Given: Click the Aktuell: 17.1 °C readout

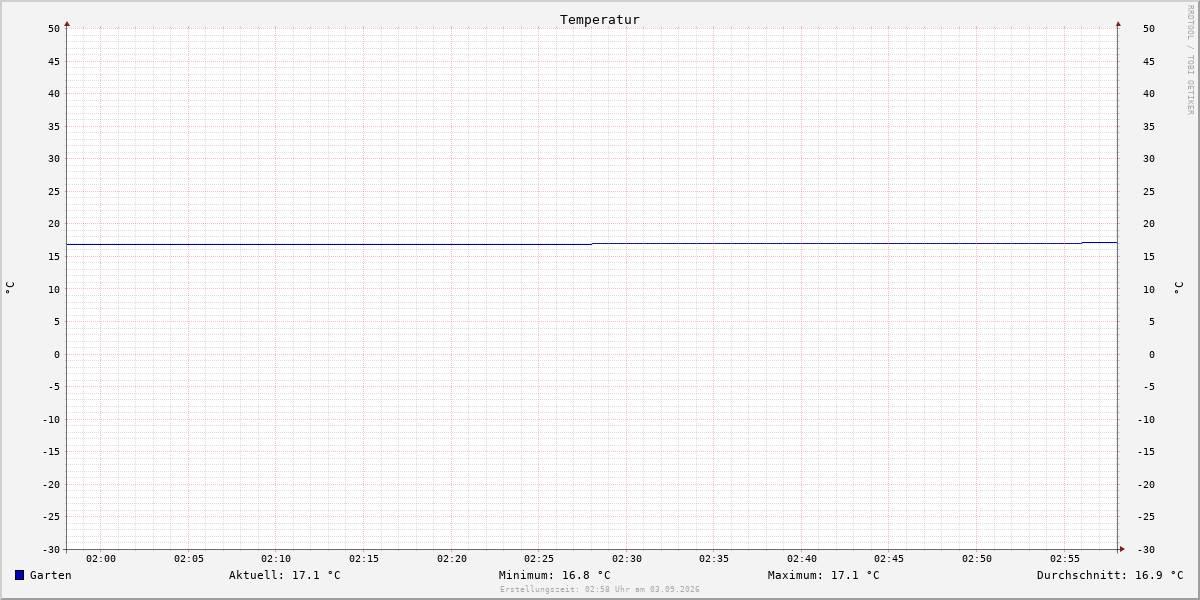Looking at the screenshot, I should point(285,575).
